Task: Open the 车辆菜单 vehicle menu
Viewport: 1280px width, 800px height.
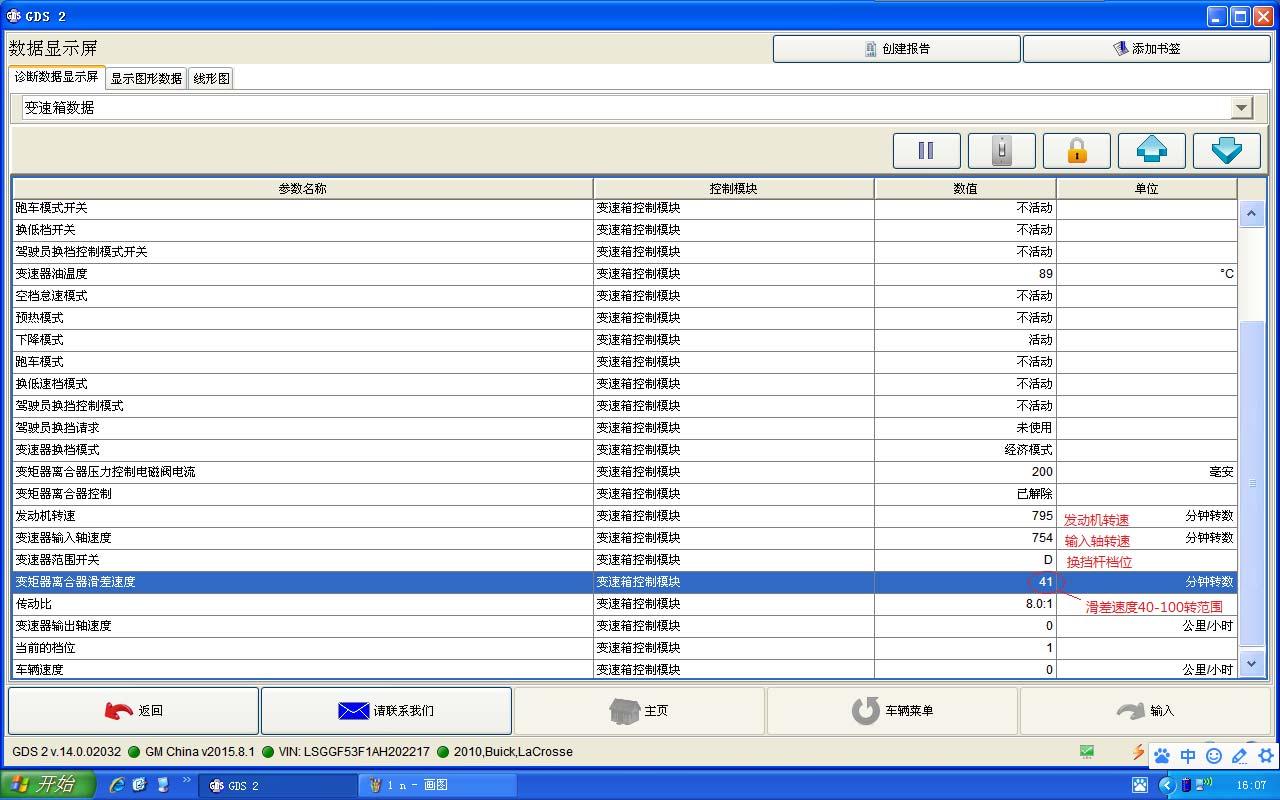Action: (x=892, y=711)
